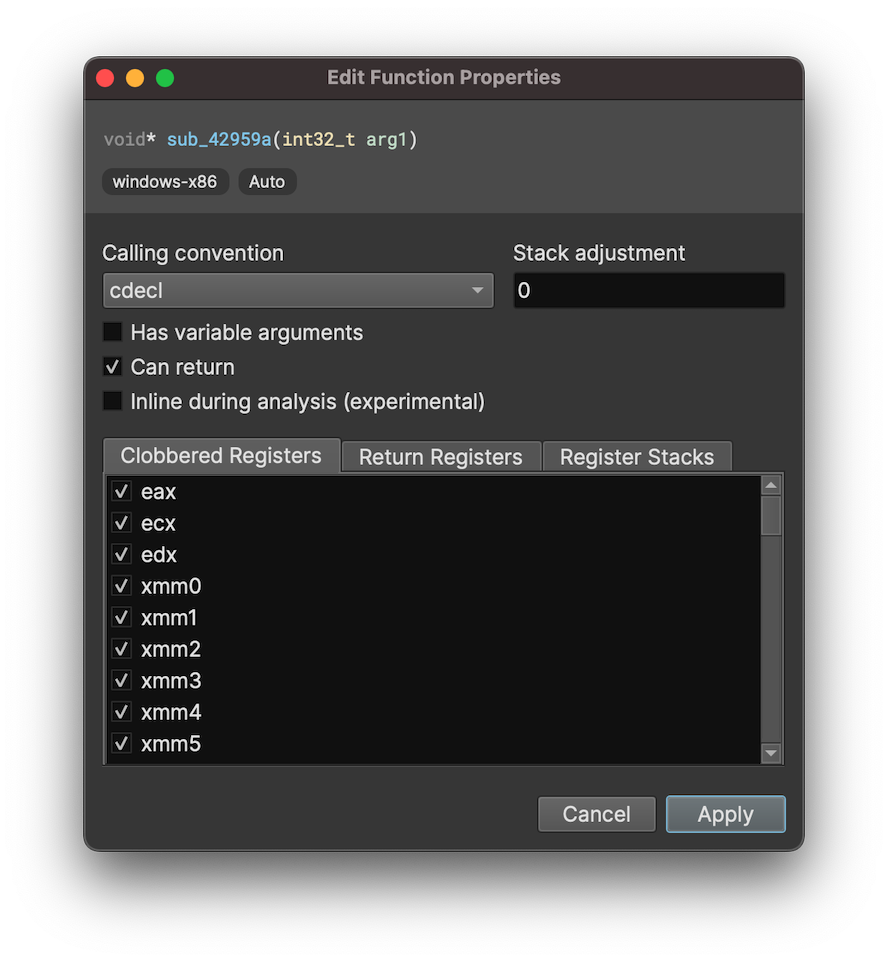
Task: Select the Clobbered Registers tab
Action: click(220, 456)
